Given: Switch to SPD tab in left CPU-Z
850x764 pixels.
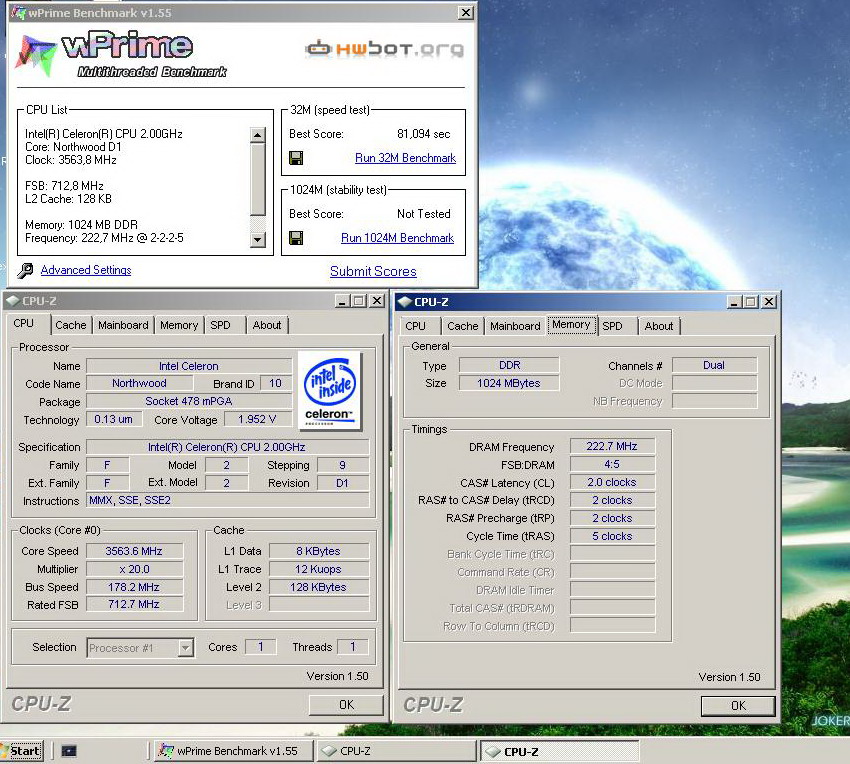Looking at the screenshot, I should [221, 325].
